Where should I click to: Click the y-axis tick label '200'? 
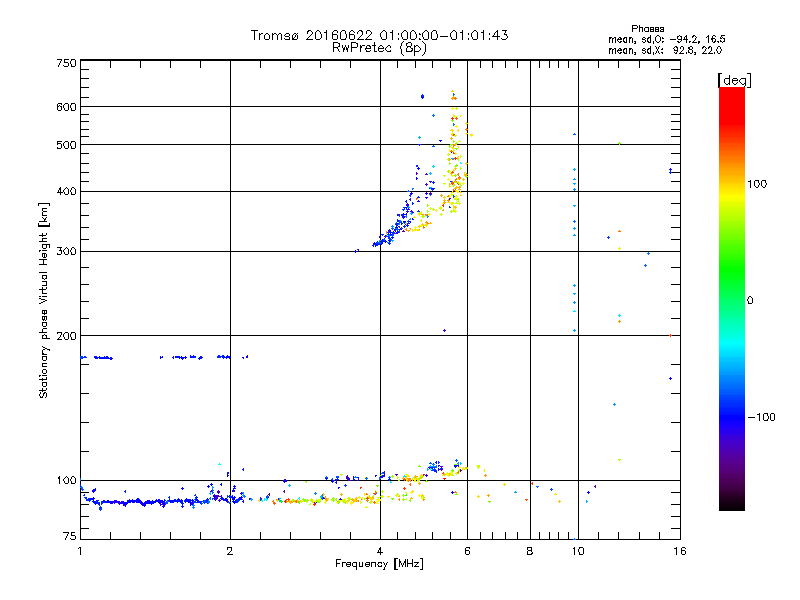tap(66, 336)
